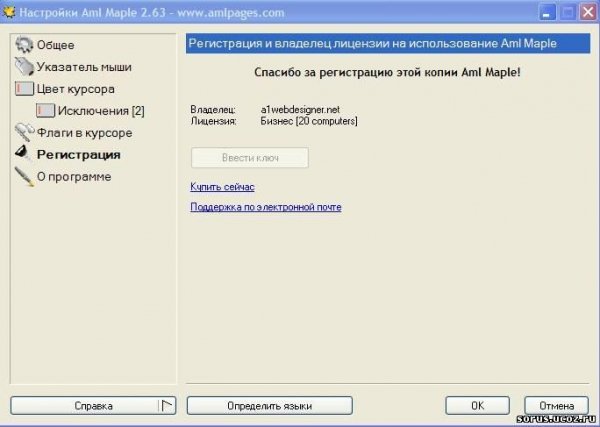Click the icon beside Исключения [2]
600x427 pixels.
46,111
